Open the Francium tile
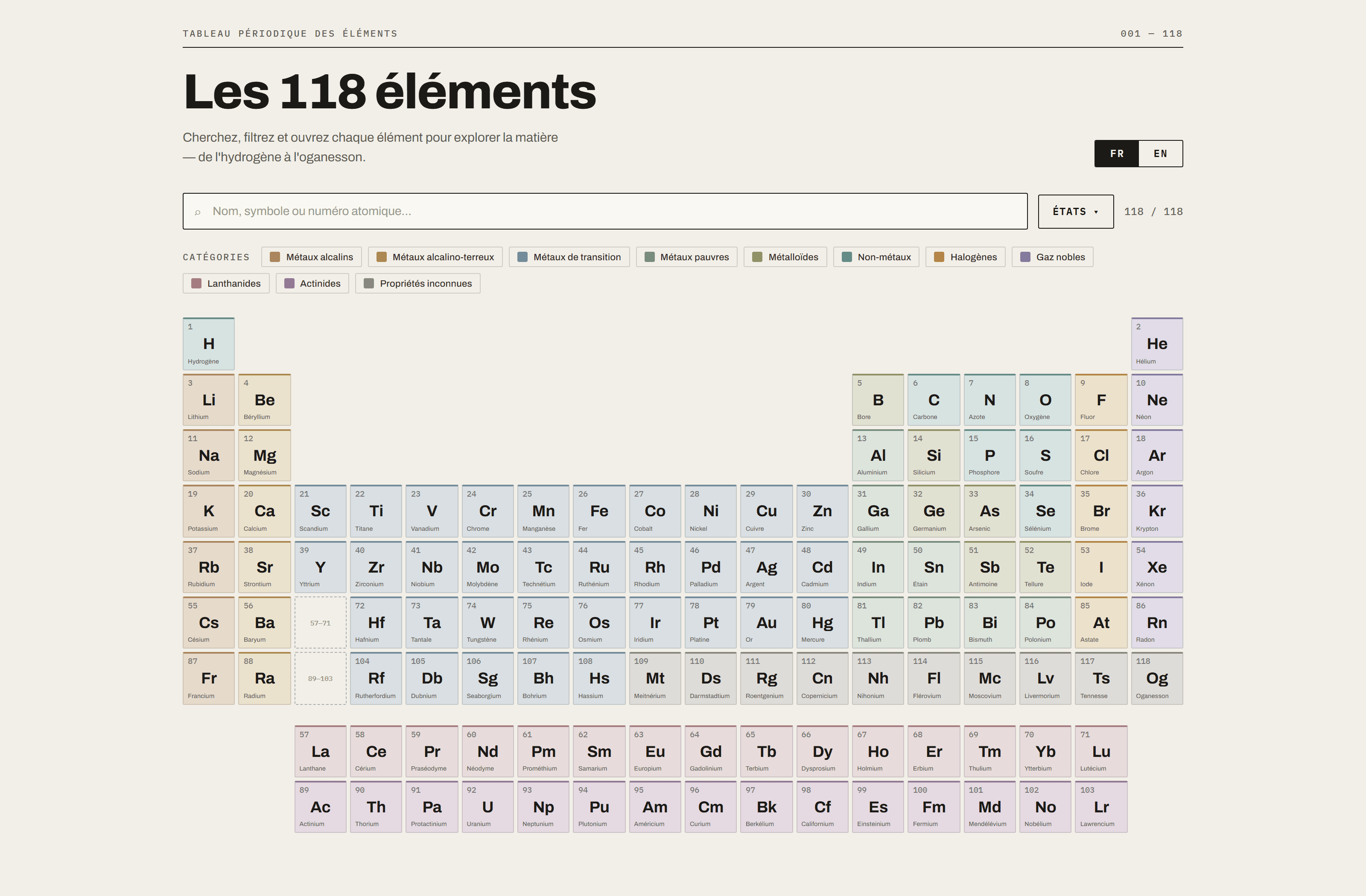The image size is (1366, 896). (x=209, y=678)
